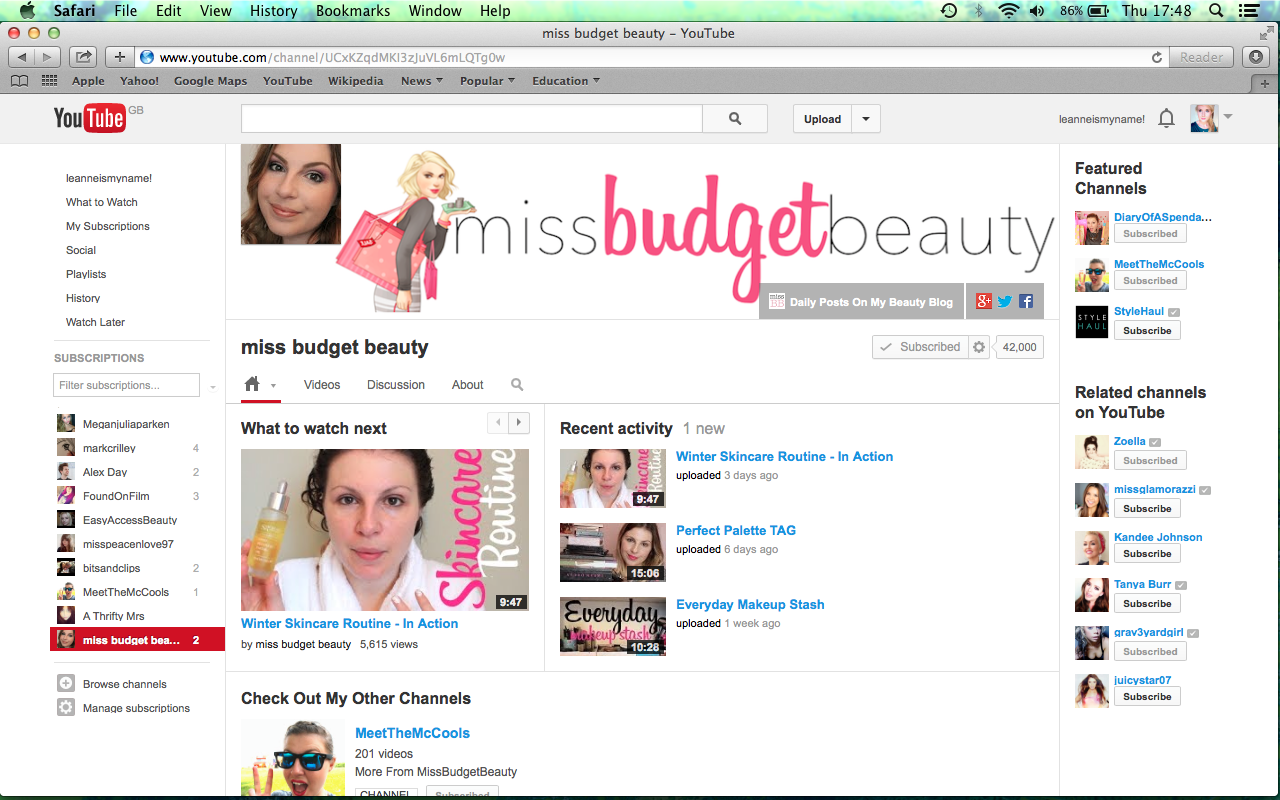The width and height of the screenshot is (1280, 800).
Task: Click Safari forward arrow
Action: (48, 57)
